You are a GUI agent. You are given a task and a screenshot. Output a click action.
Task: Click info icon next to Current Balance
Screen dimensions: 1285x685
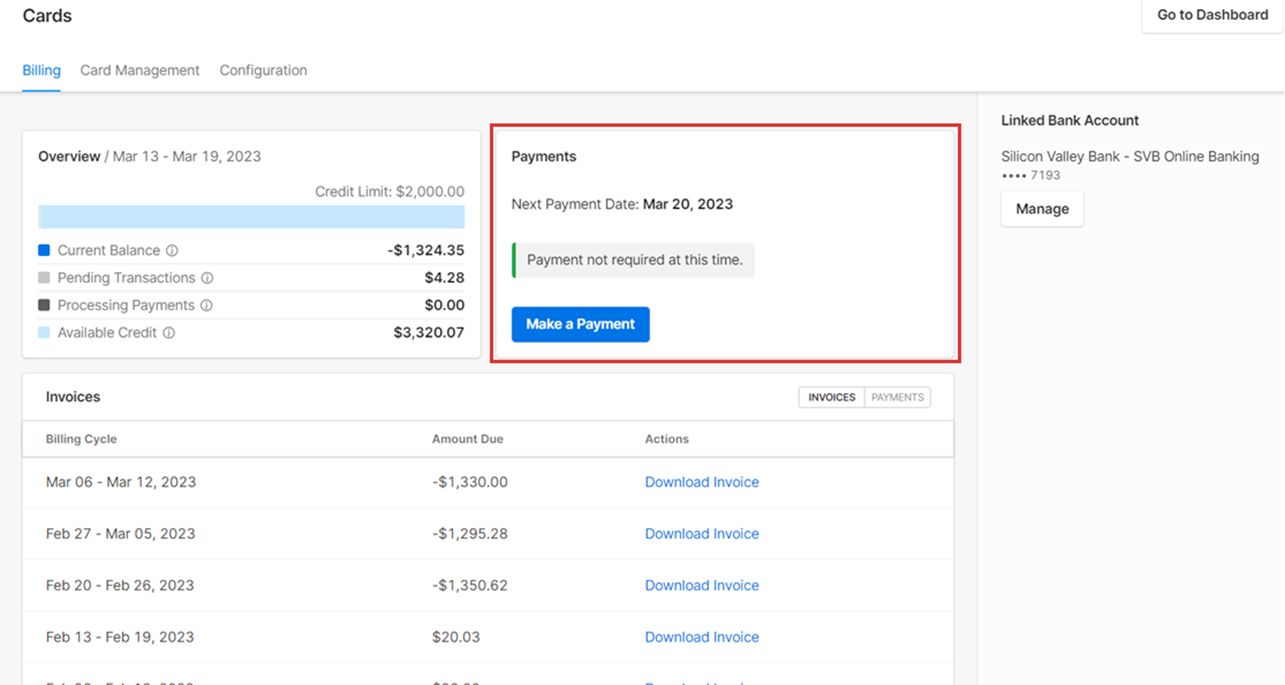[x=172, y=251]
